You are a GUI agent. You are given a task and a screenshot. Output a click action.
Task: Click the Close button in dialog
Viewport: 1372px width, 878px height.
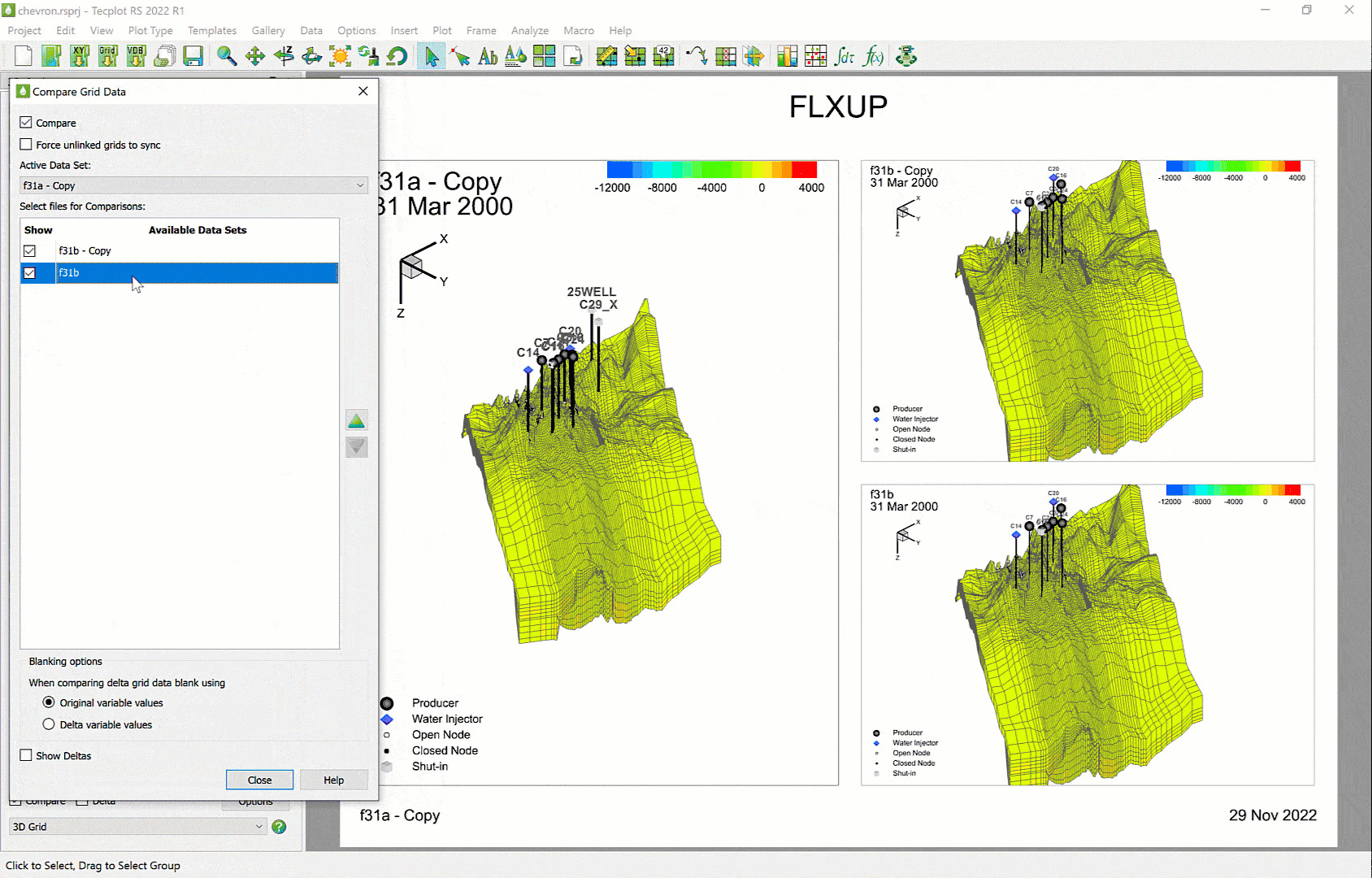pyautogui.click(x=259, y=780)
